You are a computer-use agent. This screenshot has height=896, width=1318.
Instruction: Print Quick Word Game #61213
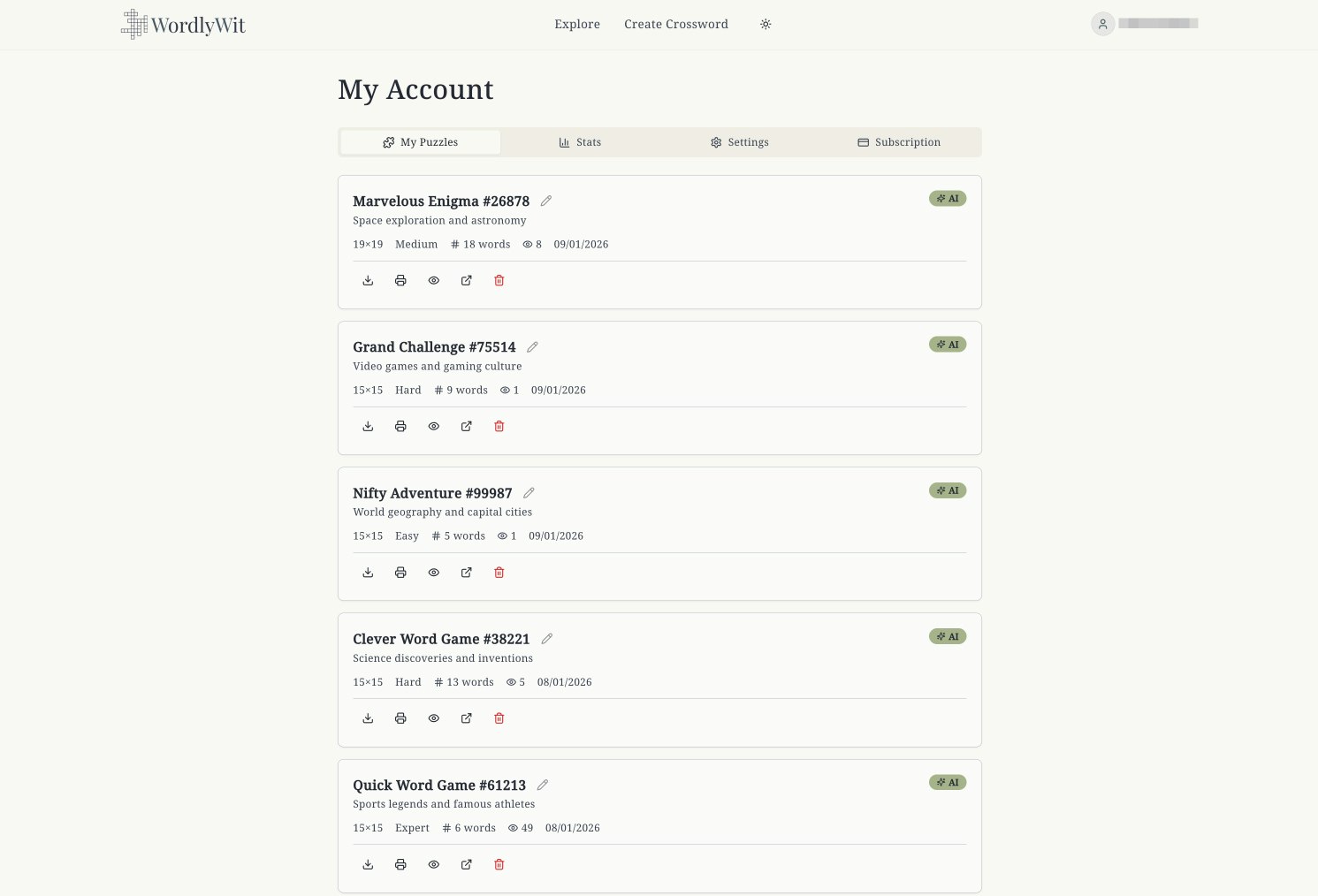[x=400, y=864]
